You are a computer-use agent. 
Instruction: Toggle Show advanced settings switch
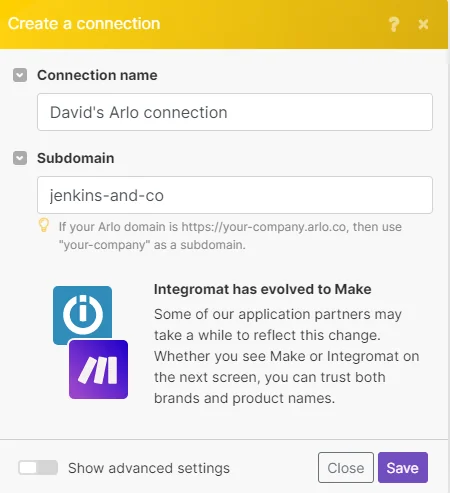tap(38, 468)
